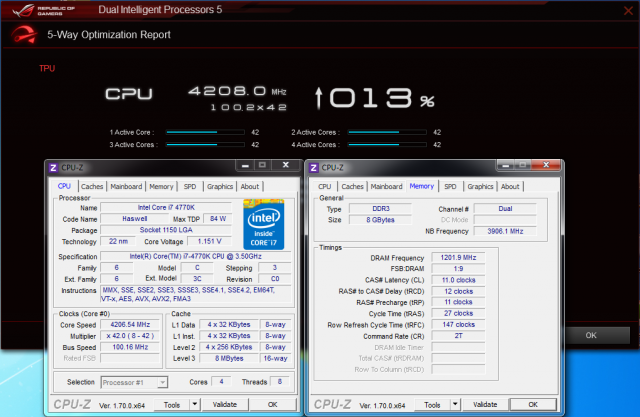Click the CPU frequency reading 4208.0 MHz
The image size is (640, 417).
pyautogui.click(x=237, y=91)
